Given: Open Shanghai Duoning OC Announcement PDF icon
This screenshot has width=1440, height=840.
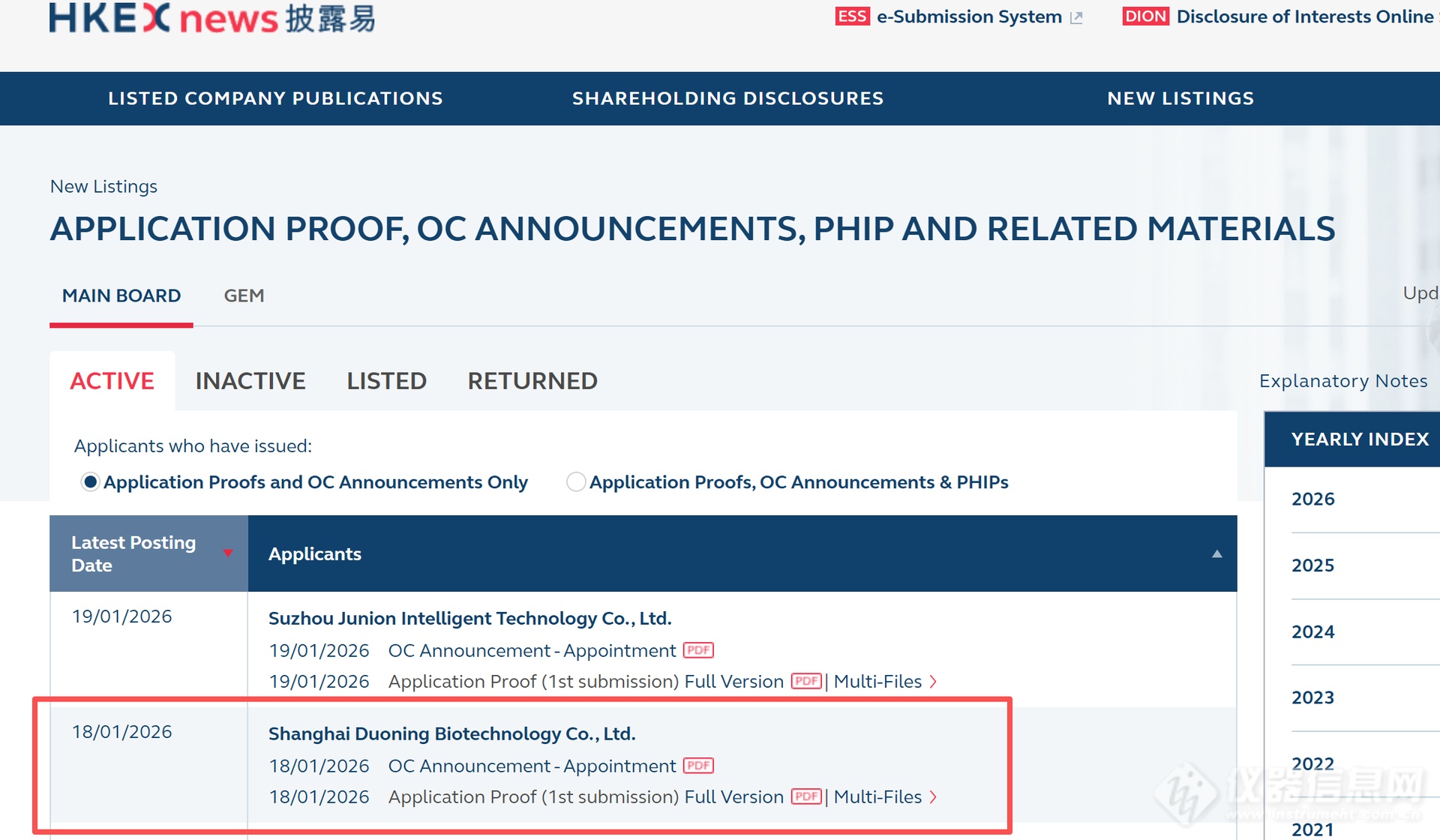Looking at the screenshot, I should coord(698,766).
